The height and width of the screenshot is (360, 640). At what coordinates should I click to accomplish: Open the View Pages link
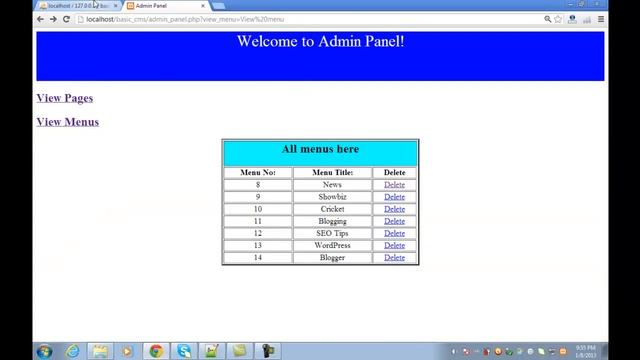(65, 98)
